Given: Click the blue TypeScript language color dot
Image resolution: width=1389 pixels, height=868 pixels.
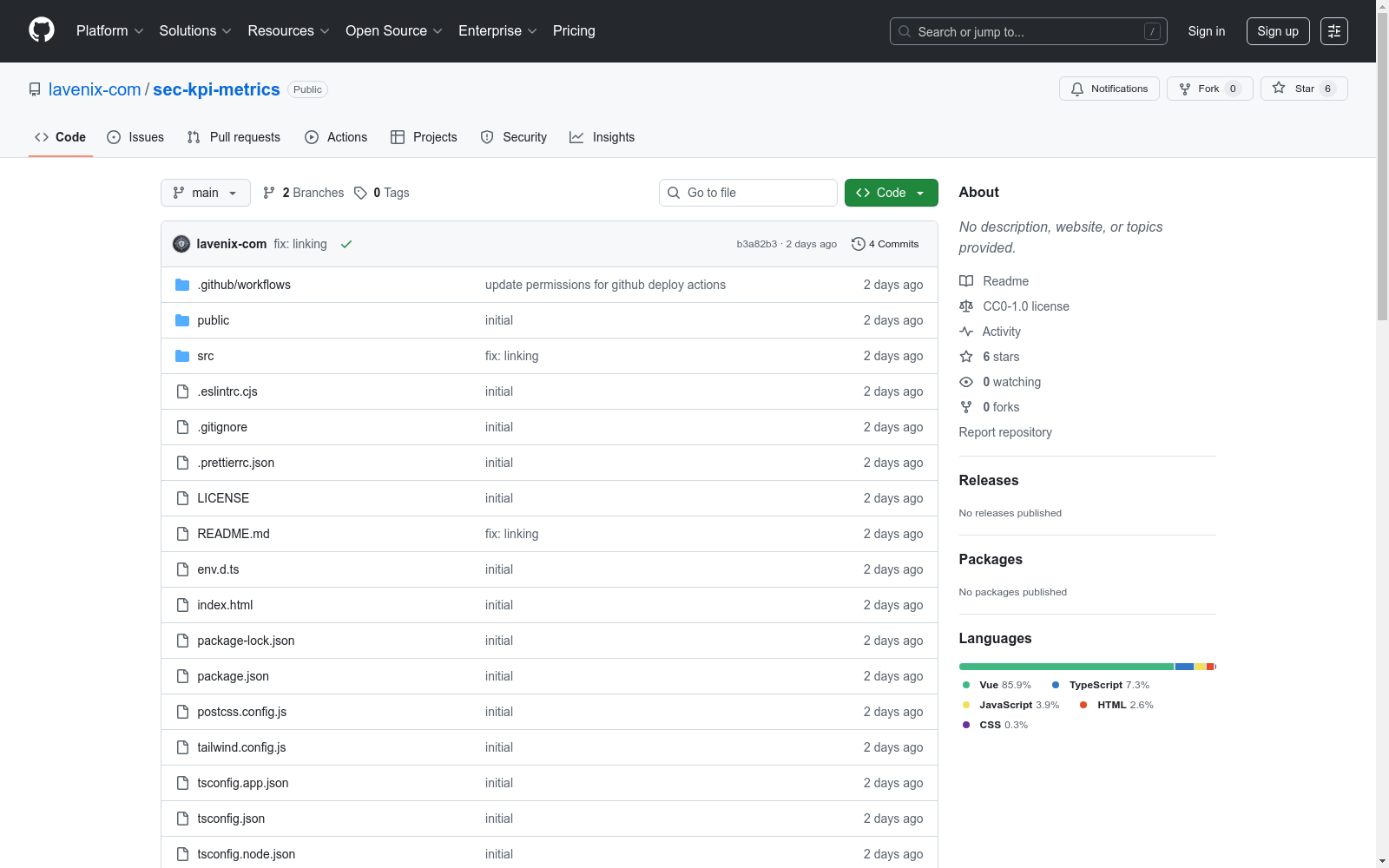Looking at the screenshot, I should point(1056,685).
